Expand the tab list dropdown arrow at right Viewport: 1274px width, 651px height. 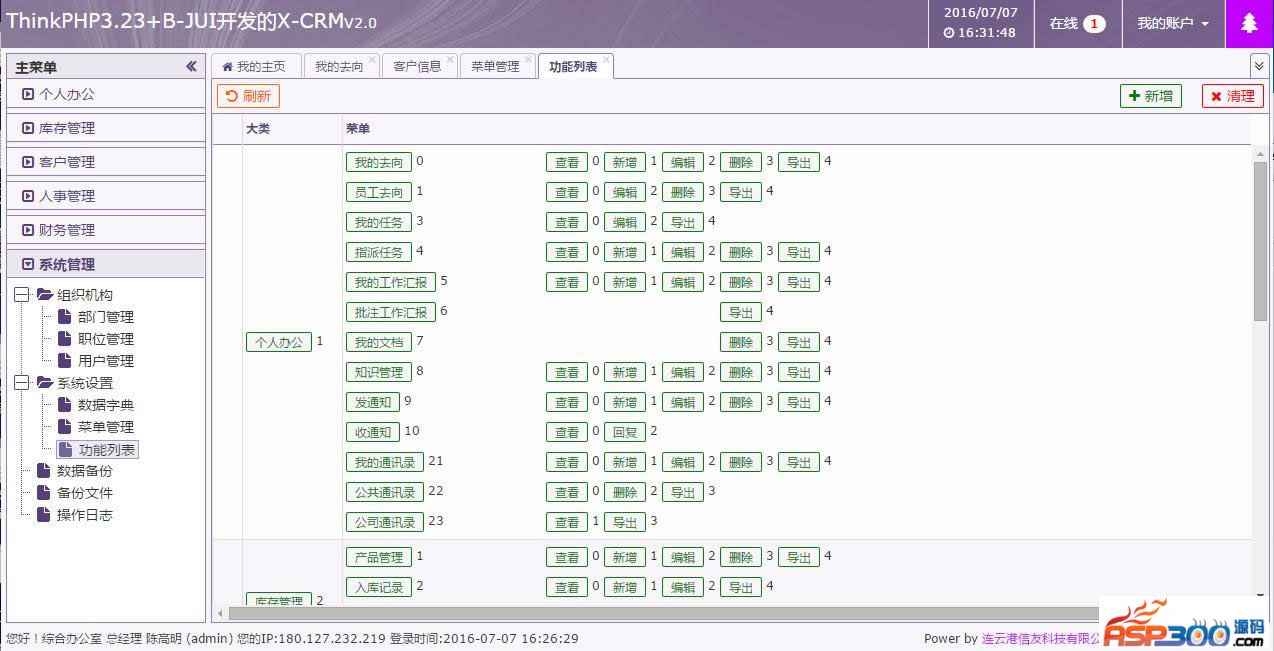[1259, 66]
